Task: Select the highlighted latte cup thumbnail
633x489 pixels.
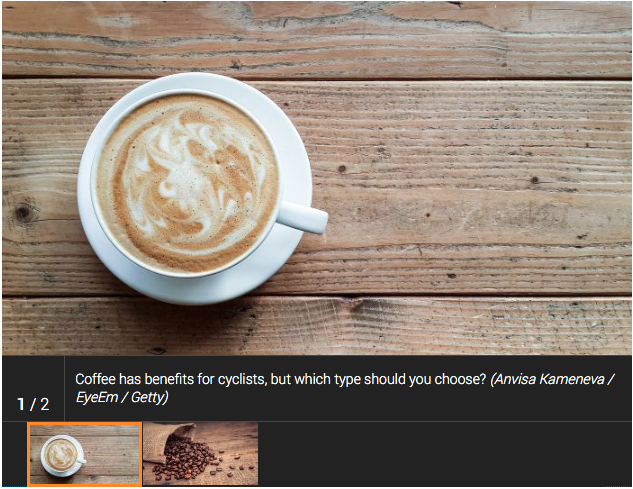Action: coord(85,454)
